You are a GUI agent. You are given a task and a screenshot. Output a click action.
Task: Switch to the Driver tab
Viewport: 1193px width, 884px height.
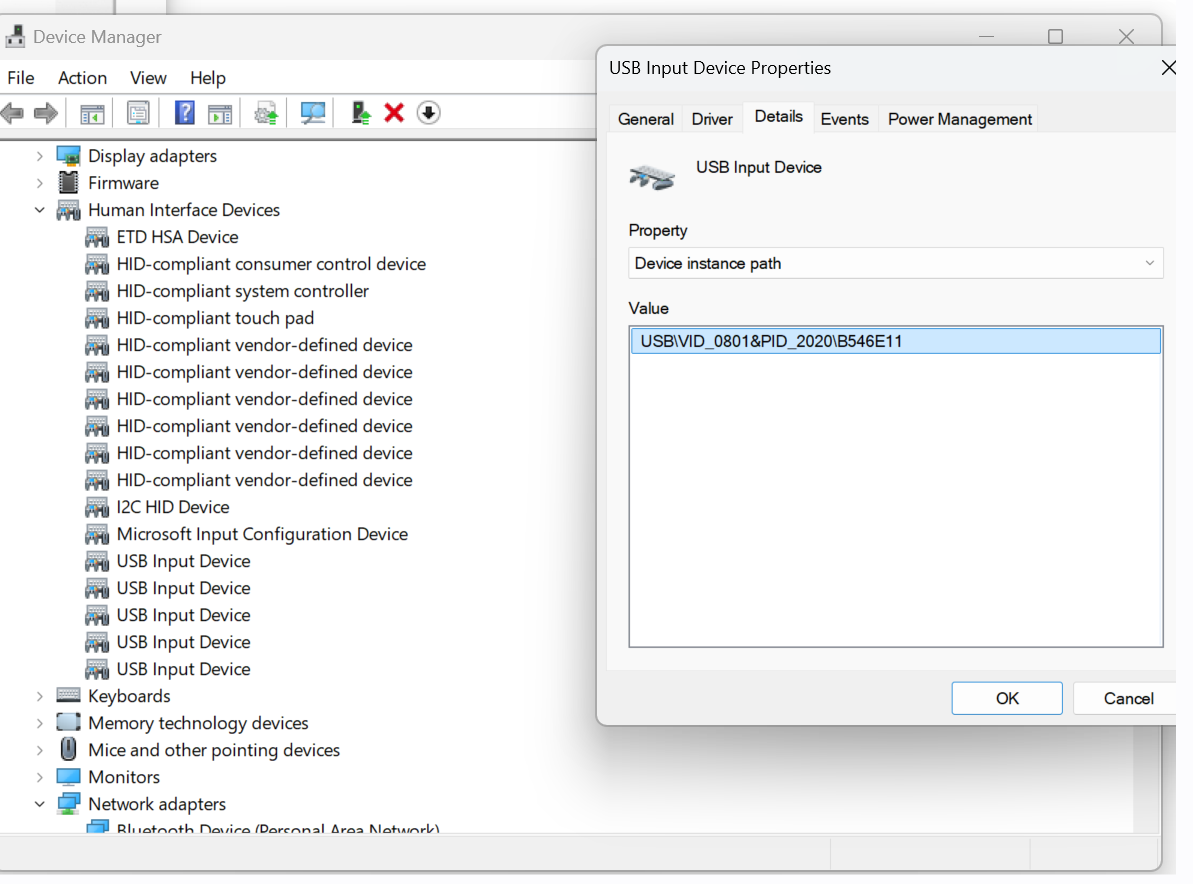pos(712,119)
